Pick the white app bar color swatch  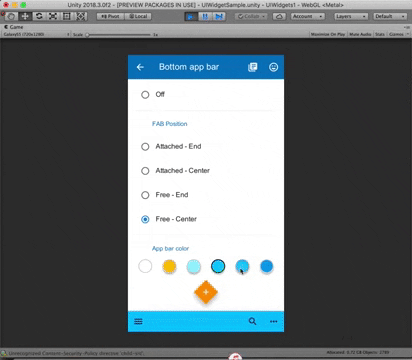point(145,266)
